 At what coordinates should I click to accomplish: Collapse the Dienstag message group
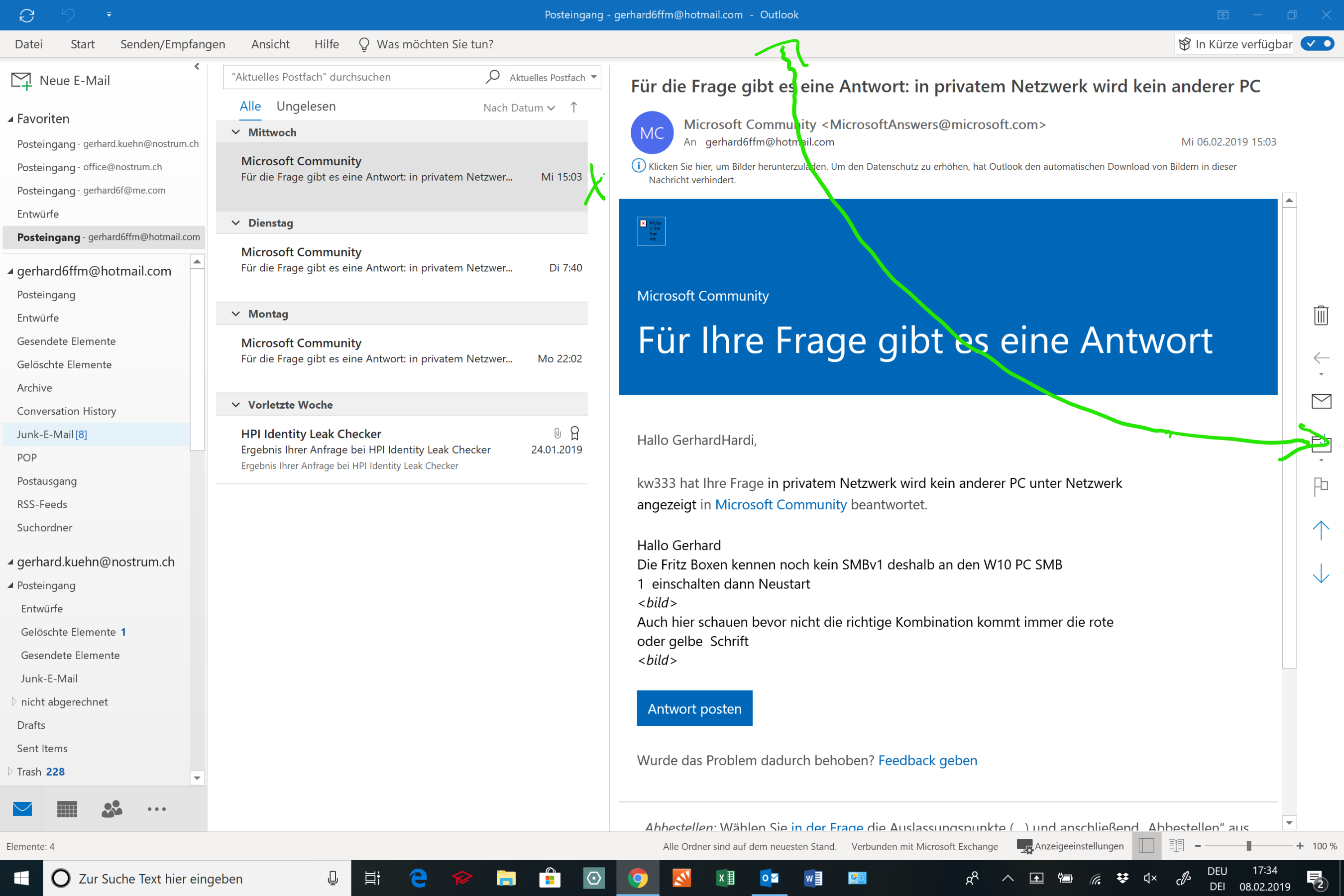(x=235, y=223)
